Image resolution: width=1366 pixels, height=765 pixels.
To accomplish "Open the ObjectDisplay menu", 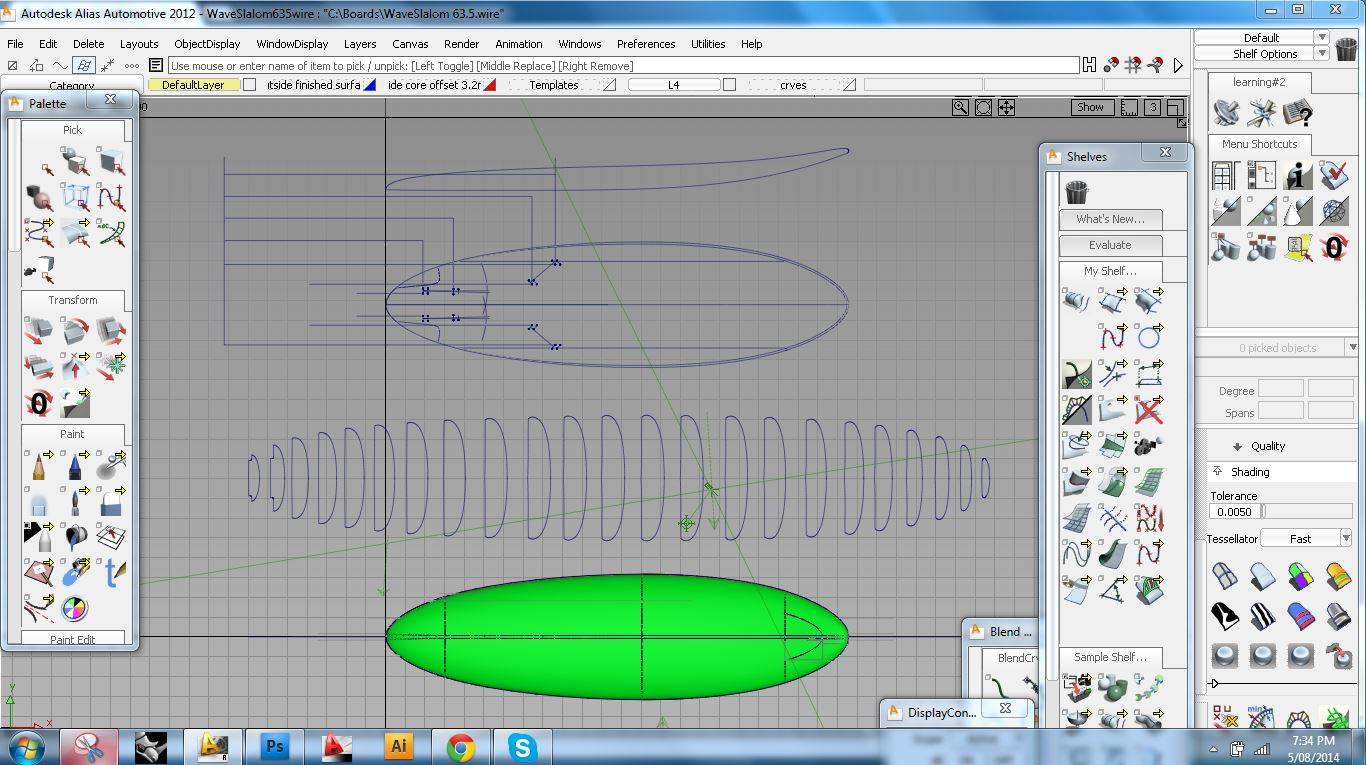I will point(207,44).
